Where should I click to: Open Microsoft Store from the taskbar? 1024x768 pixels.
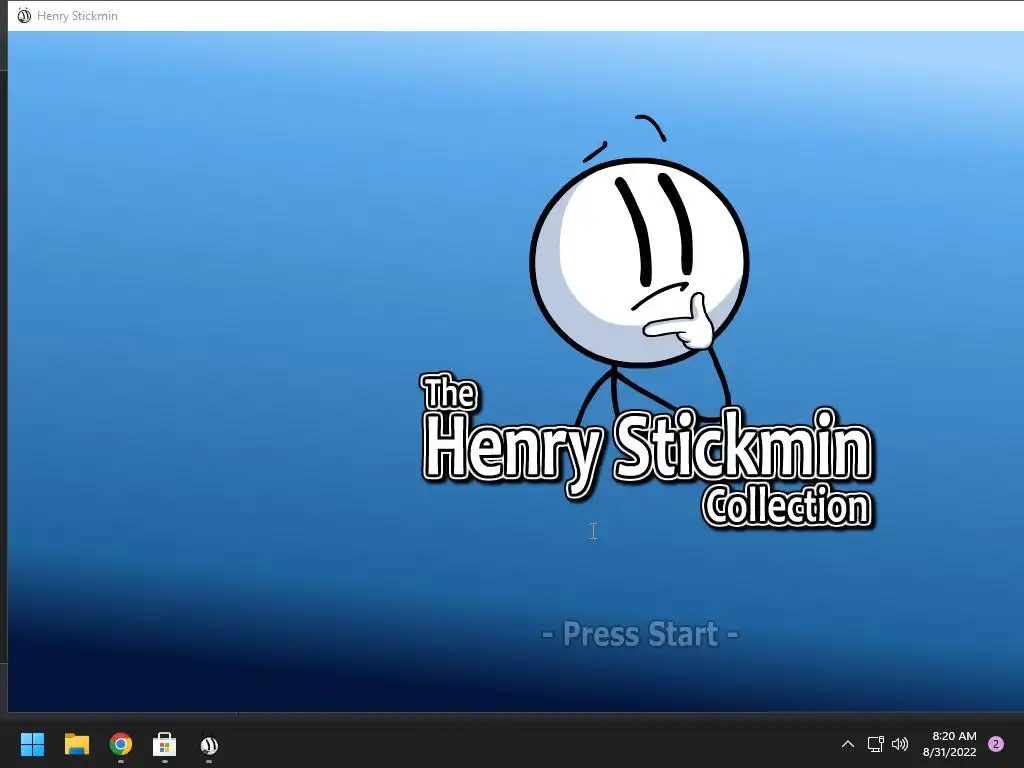point(165,744)
